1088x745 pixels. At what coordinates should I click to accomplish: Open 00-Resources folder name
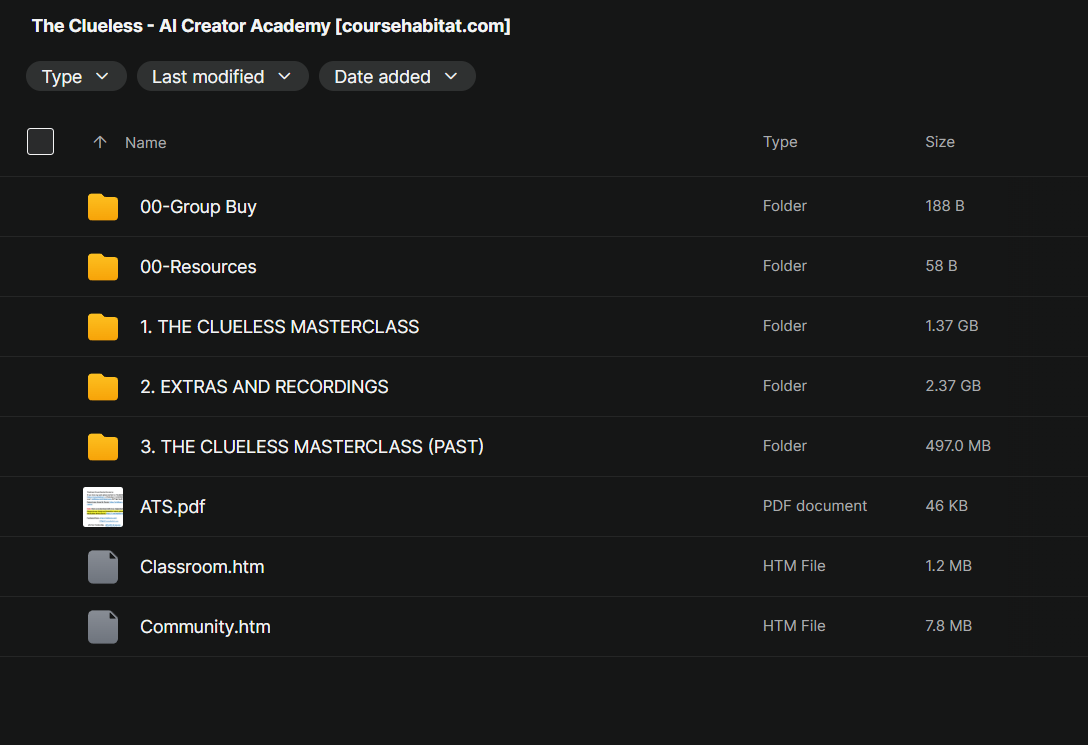198,267
